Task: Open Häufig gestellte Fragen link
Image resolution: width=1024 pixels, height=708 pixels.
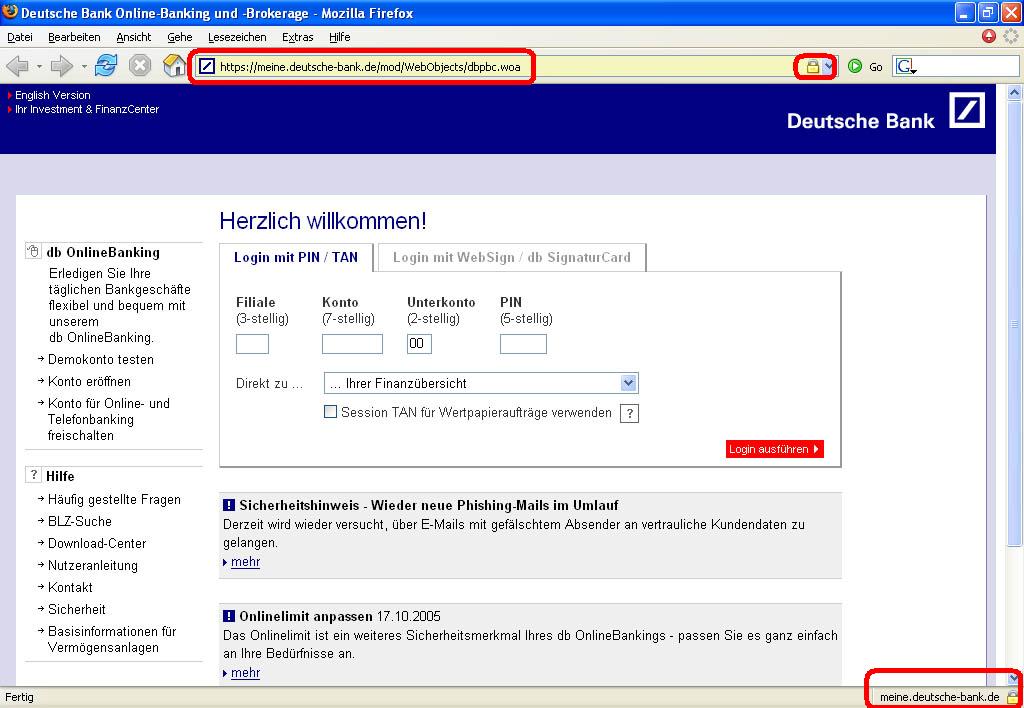Action: click(114, 500)
